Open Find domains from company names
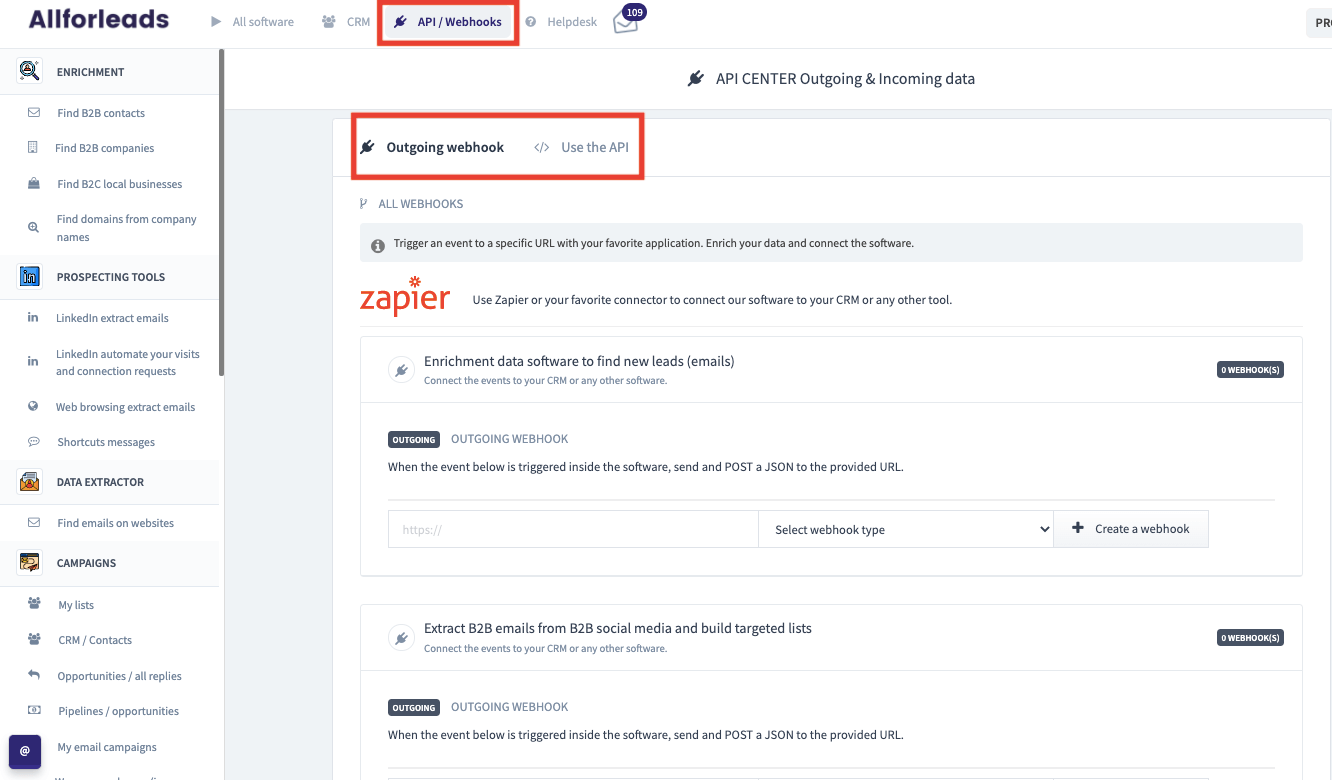The height and width of the screenshot is (780, 1332). (127, 228)
